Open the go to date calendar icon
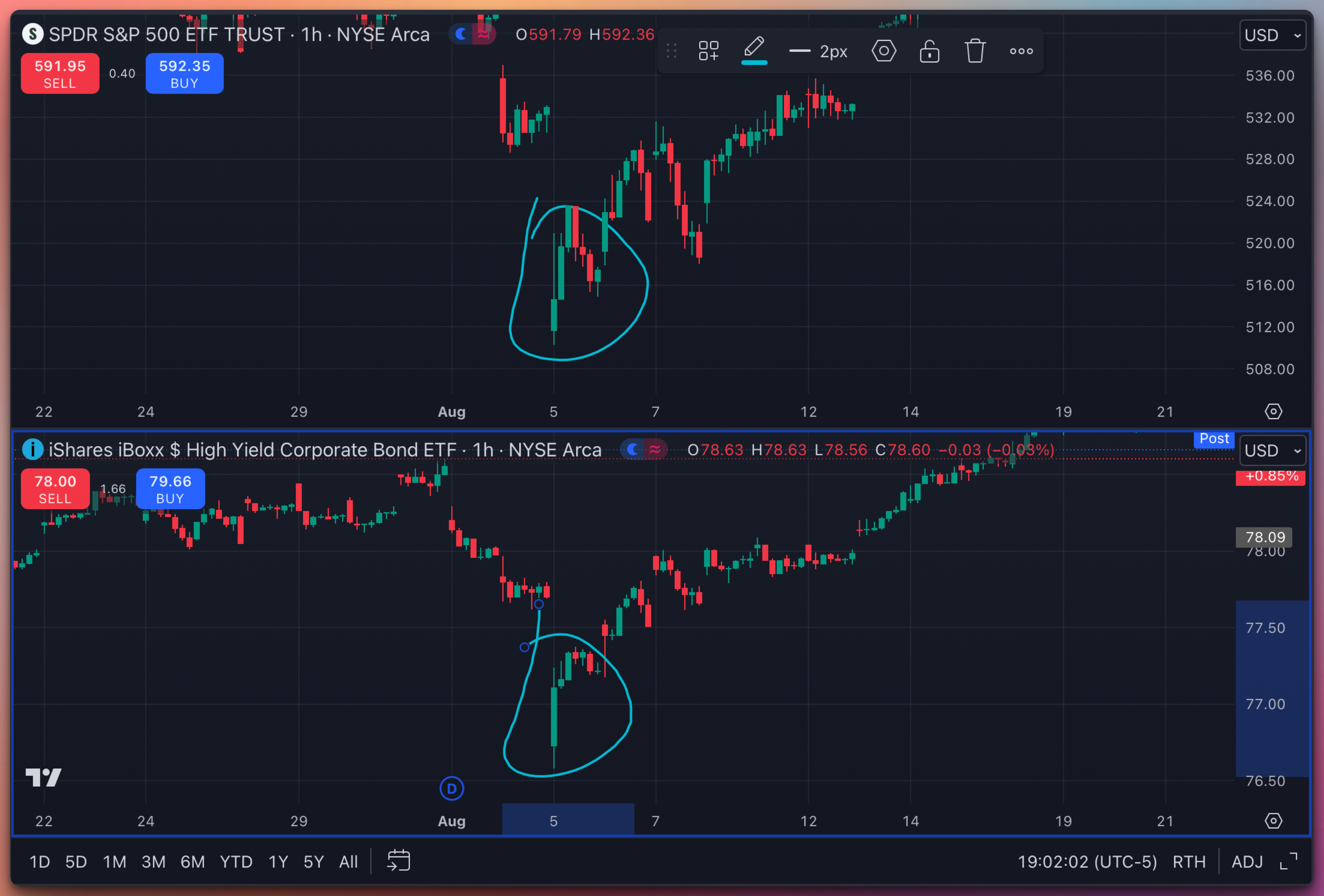1324x896 pixels. coord(398,861)
